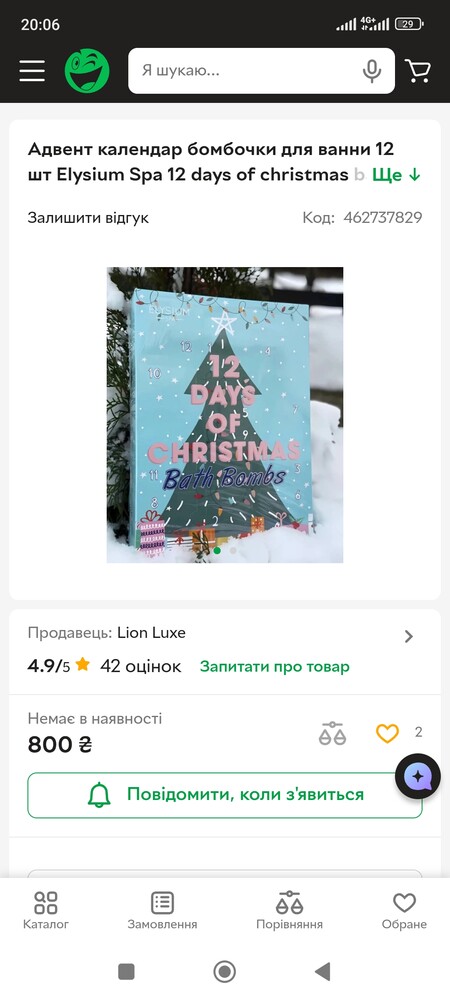
Task: Tap Залишити відгук link
Action: pyautogui.click(x=88, y=217)
